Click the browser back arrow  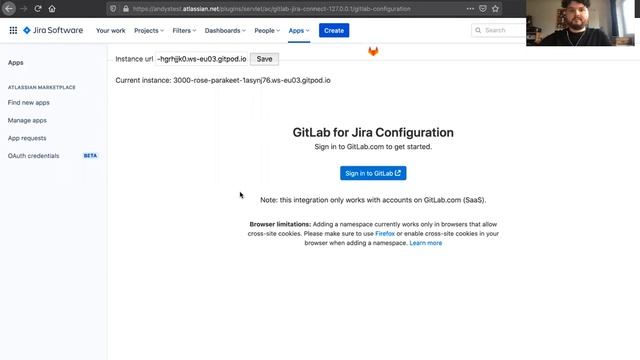click(x=9, y=9)
